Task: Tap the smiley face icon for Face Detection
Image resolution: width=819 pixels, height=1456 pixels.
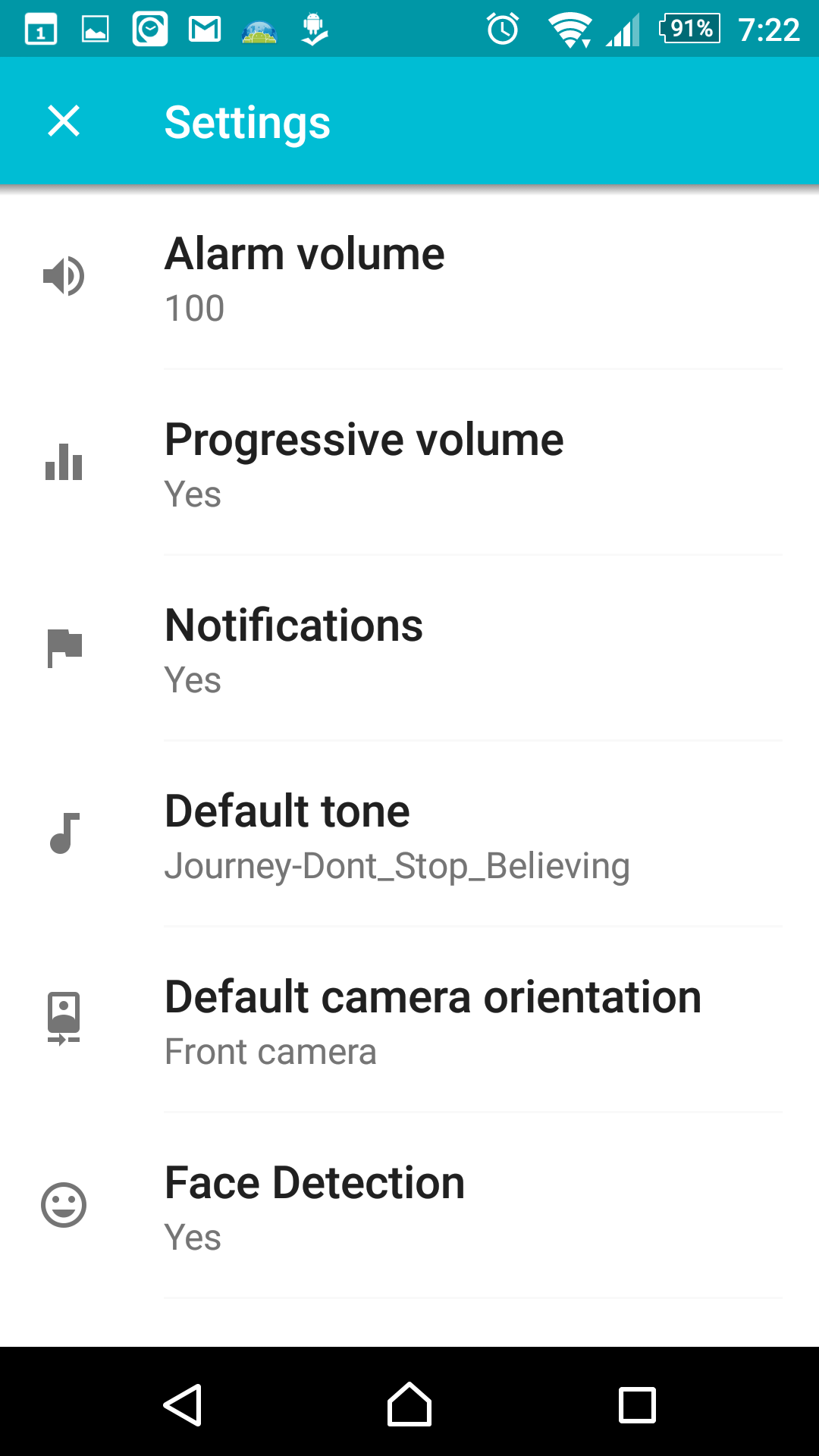Action: (64, 1205)
